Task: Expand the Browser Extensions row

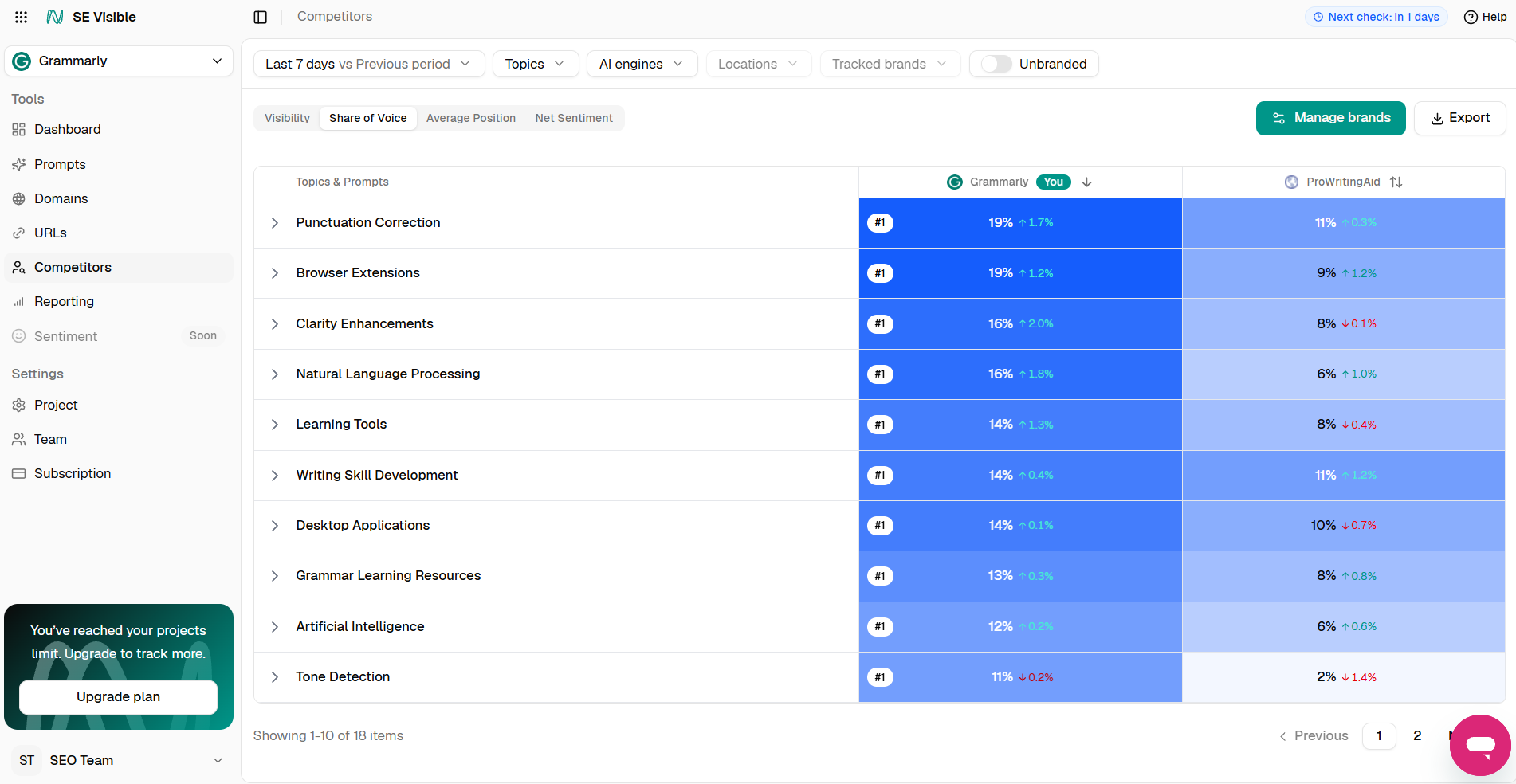Action: (x=274, y=273)
